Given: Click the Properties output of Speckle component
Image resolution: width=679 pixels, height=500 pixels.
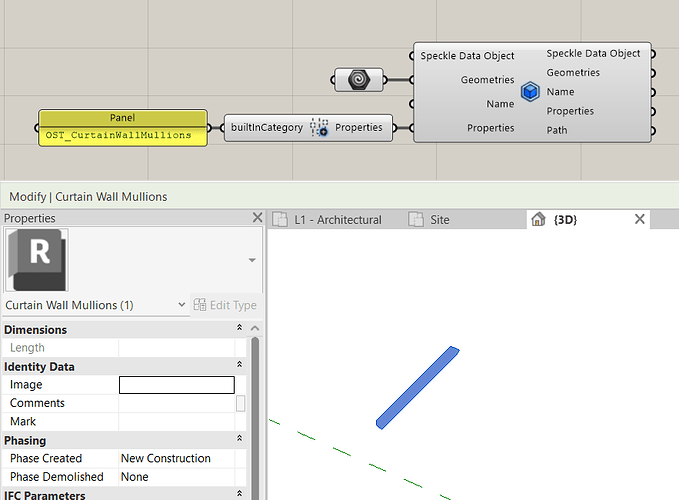Looking at the screenshot, I should pyautogui.click(x=570, y=111).
